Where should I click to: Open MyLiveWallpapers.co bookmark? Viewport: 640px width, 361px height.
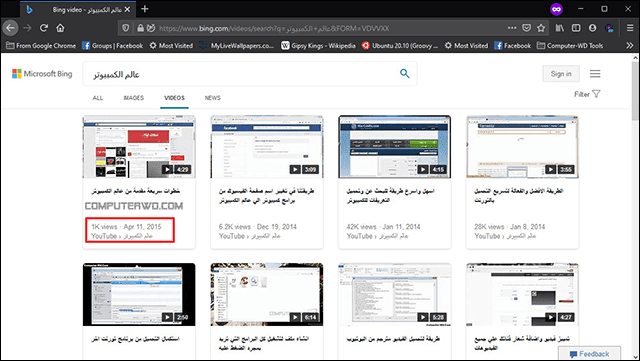(237, 46)
